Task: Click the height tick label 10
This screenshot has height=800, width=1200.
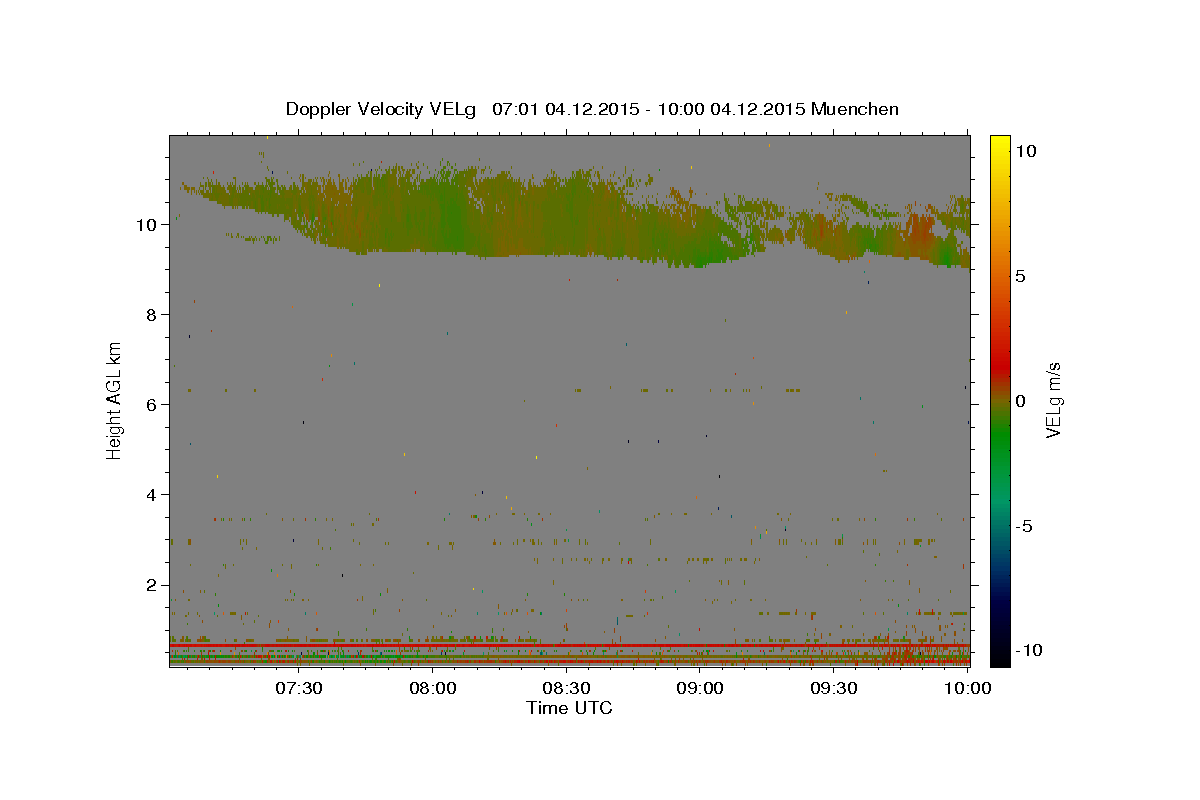Action: [x=148, y=224]
